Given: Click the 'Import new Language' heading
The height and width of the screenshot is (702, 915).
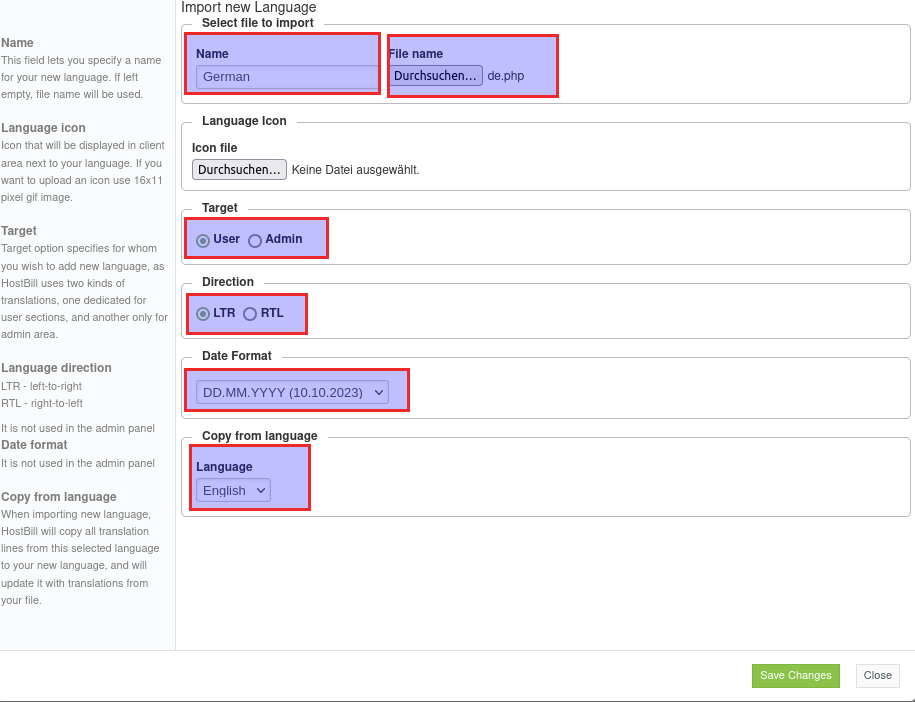Looking at the screenshot, I should (x=248, y=8).
